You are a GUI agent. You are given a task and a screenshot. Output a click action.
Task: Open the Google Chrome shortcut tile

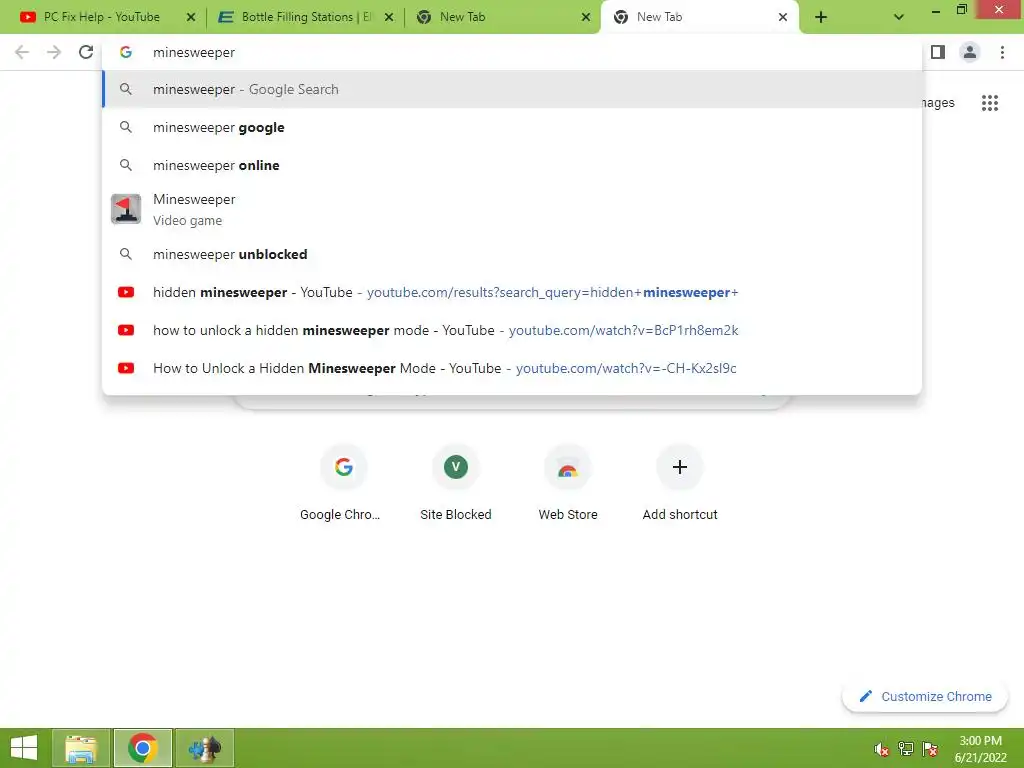344,483
